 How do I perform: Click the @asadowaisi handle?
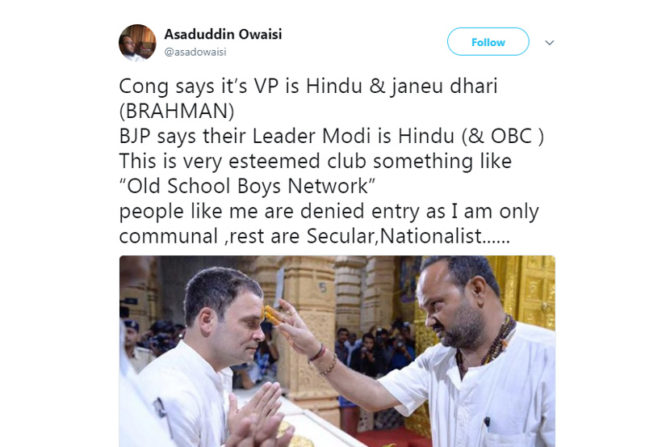(195, 52)
